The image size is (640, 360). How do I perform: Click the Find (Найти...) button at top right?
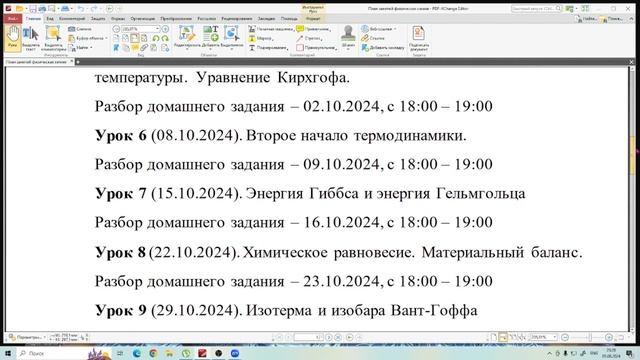586,19
